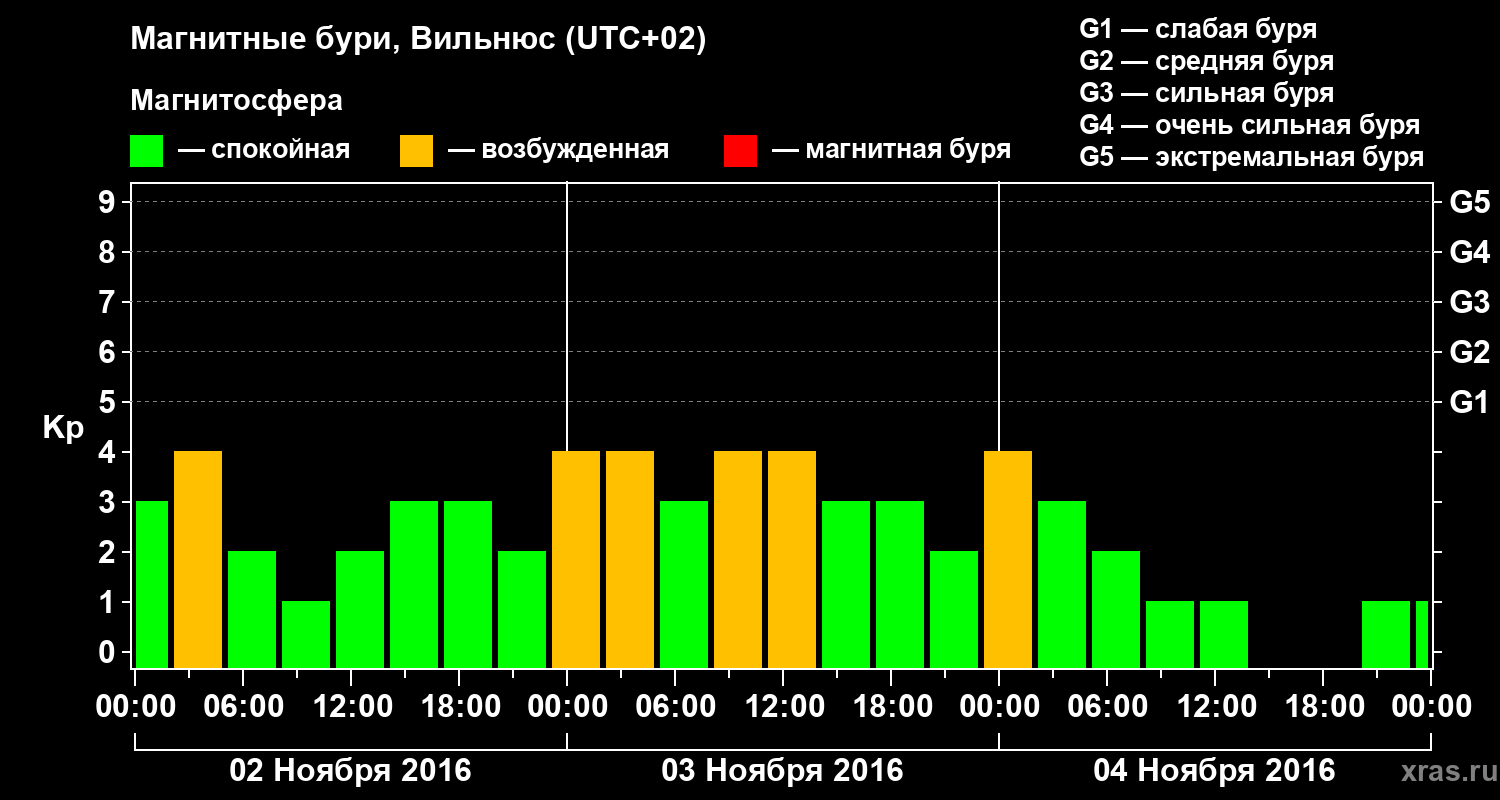This screenshot has width=1500, height=800.
Task: Click the red 'магнитная буря' legend swatch
Action: click(x=740, y=151)
